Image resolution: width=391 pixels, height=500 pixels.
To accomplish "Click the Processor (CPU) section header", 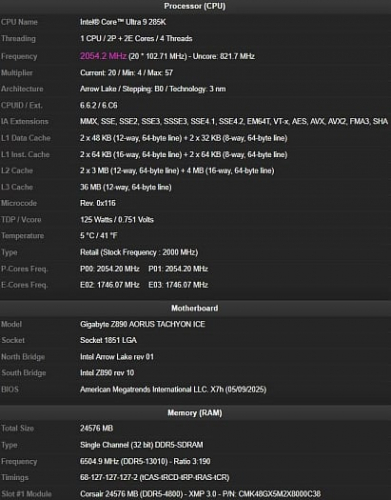I will 195,6.
